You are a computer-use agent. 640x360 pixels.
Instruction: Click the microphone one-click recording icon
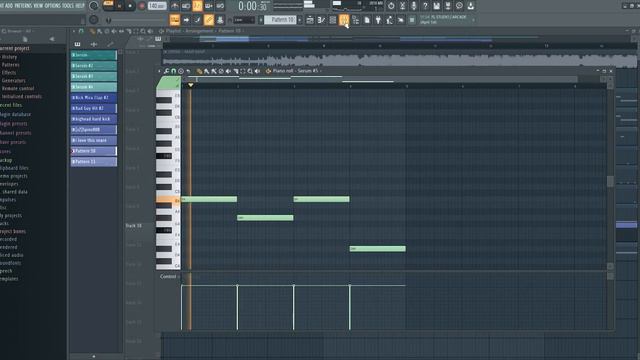click(x=413, y=6)
